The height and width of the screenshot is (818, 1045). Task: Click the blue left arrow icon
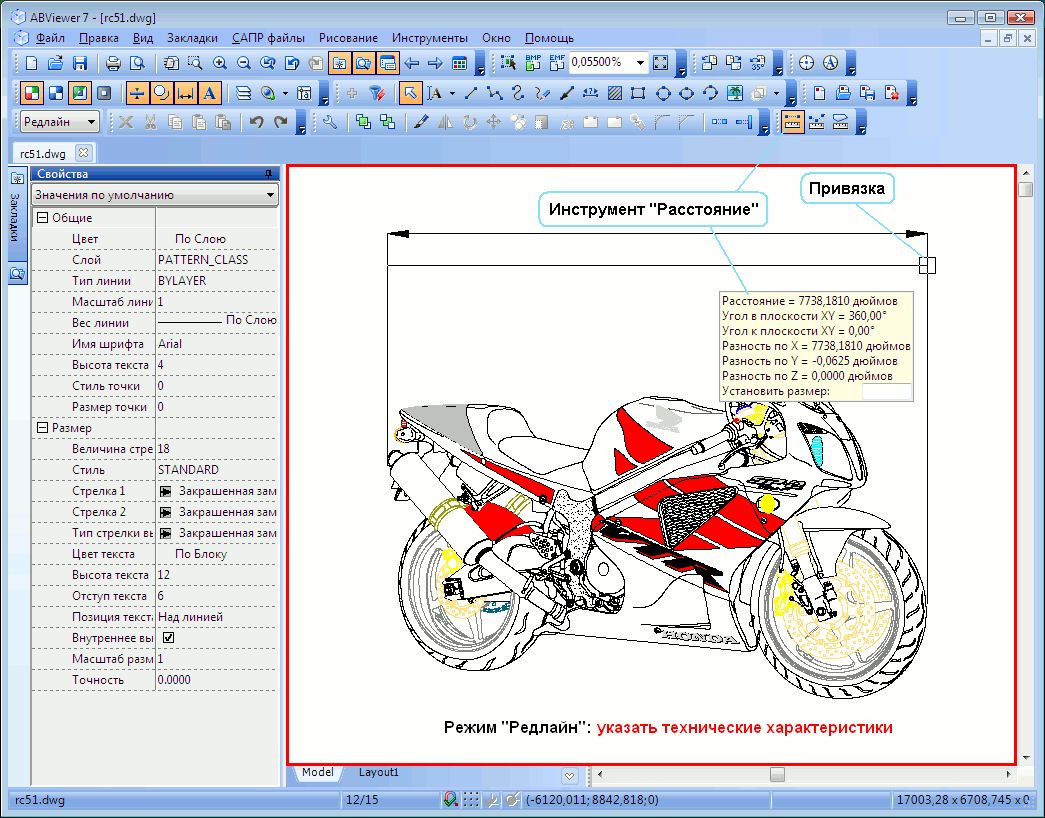pos(412,63)
